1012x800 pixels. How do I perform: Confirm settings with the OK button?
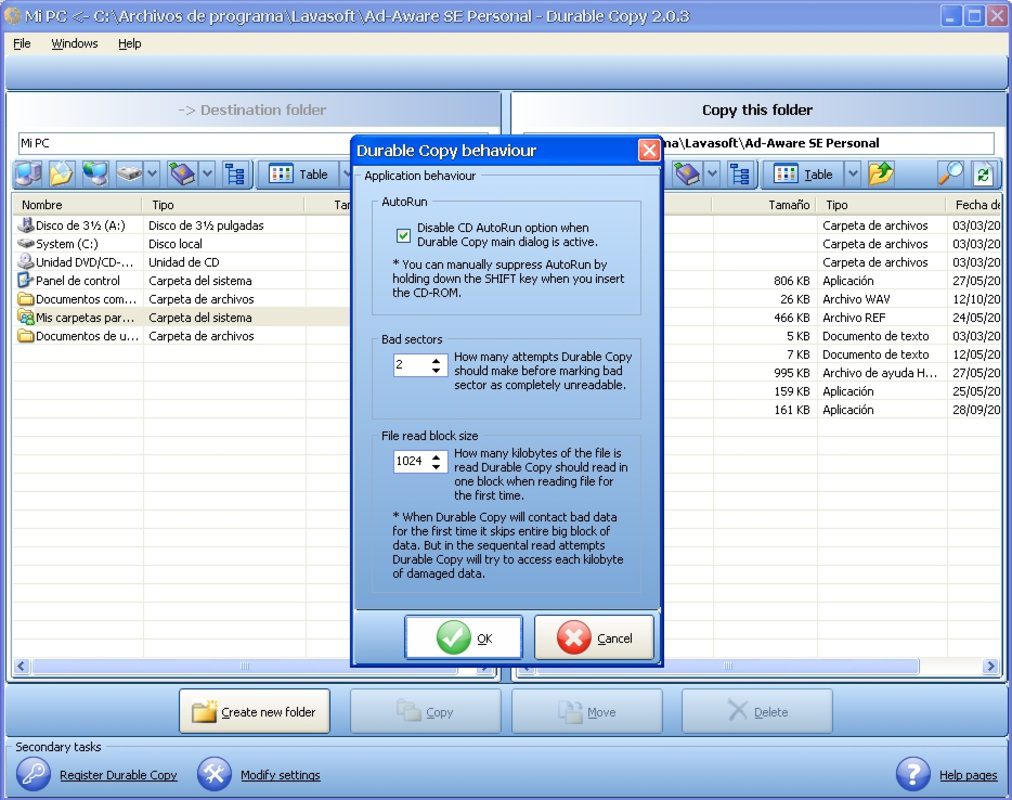[463, 637]
